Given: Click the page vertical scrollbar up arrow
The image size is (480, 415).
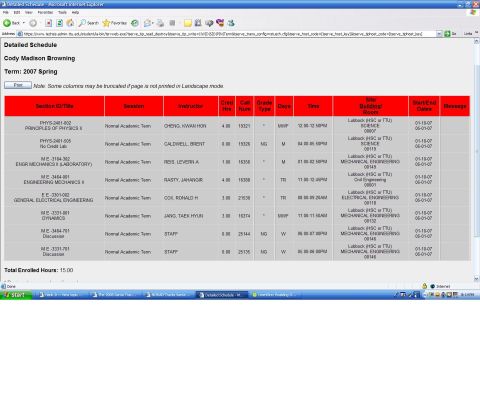Looking at the screenshot, I should point(477,41).
